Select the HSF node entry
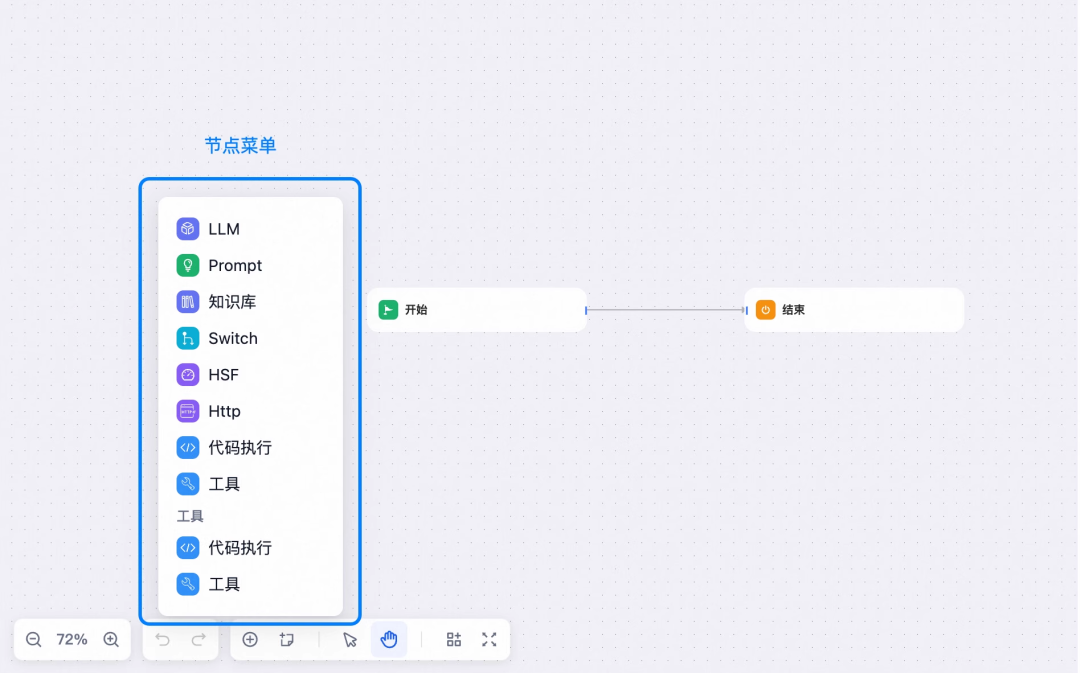The height and width of the screenshot is (673, 1080). click(x=250, y=375)
